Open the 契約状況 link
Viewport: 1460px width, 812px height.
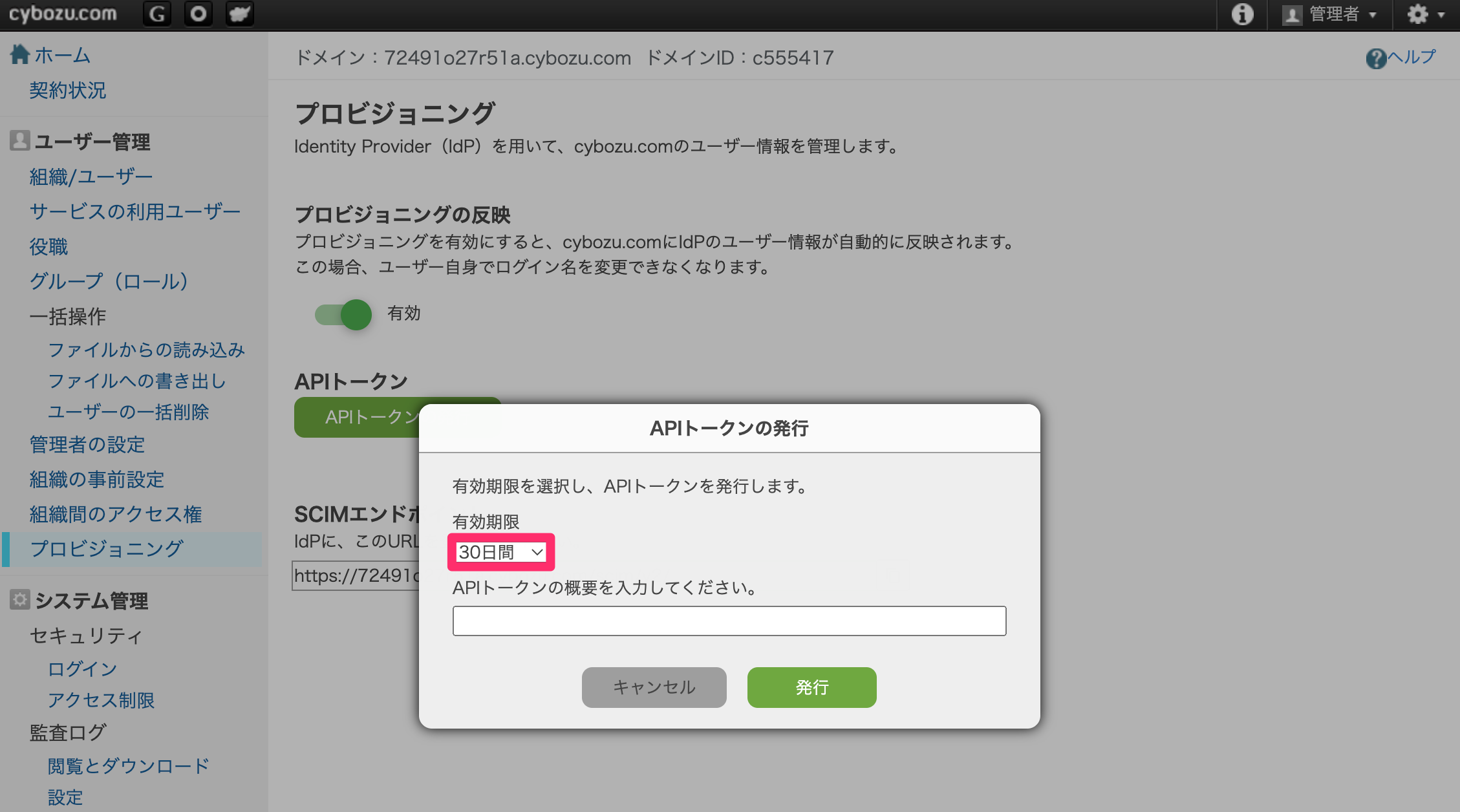click(68, 90)
